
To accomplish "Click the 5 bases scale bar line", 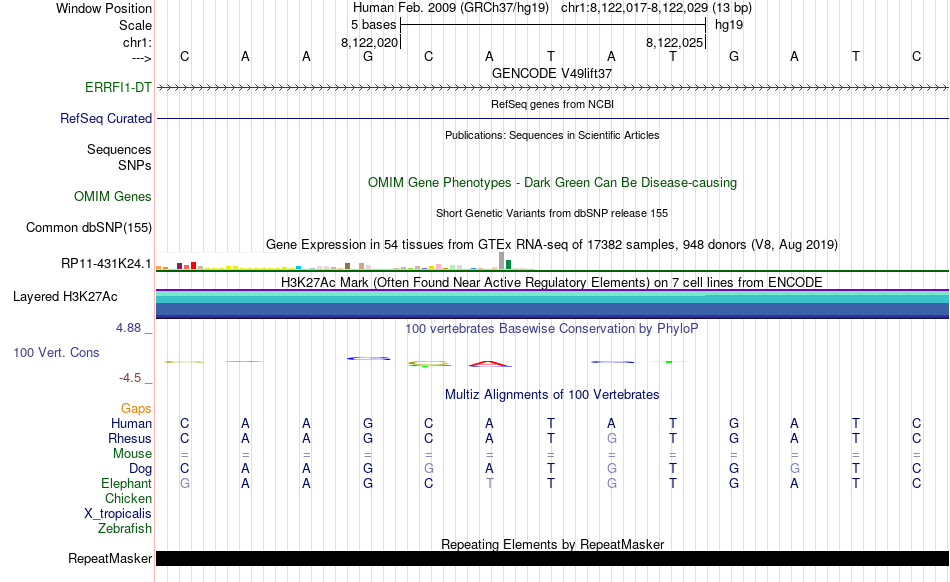I will tap(553, 25).
